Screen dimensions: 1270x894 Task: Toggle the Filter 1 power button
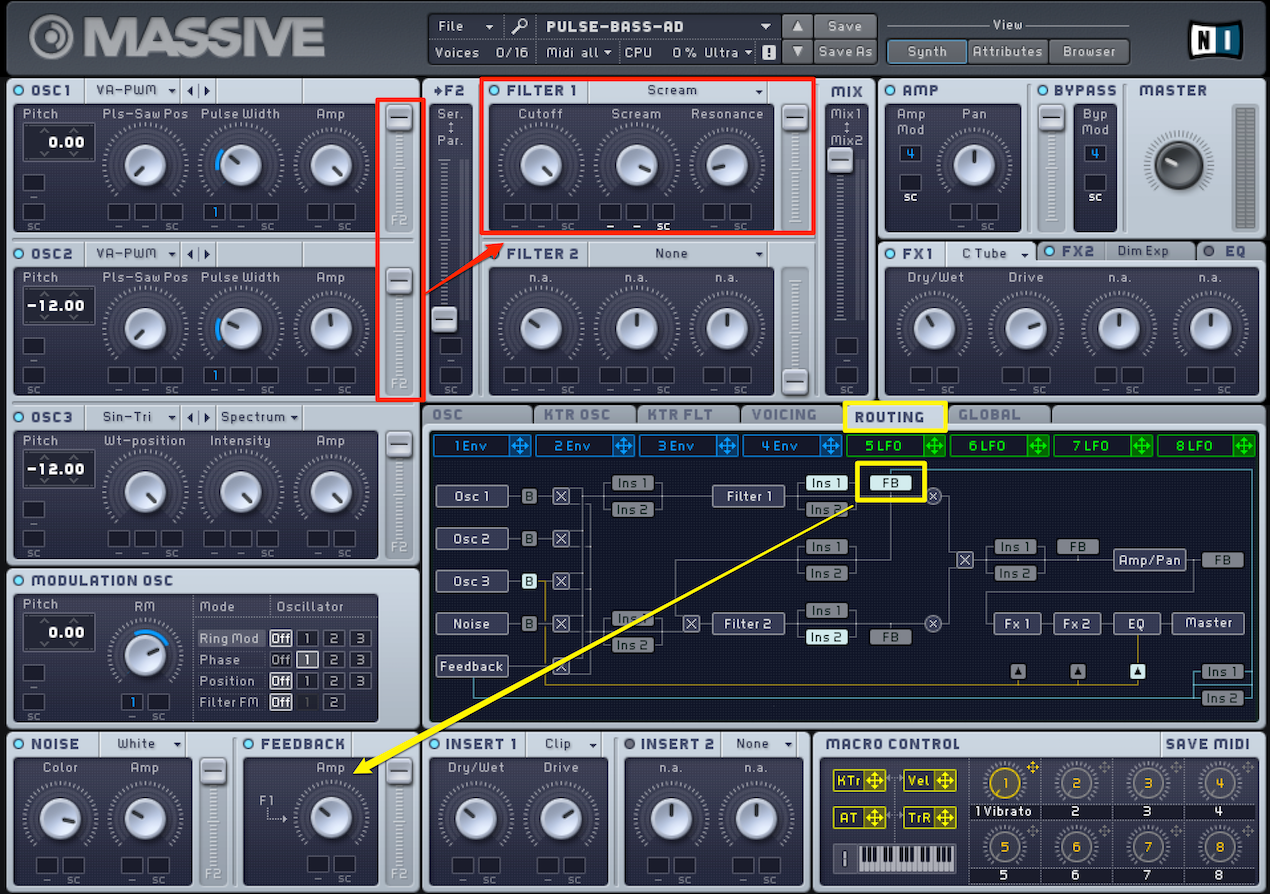(x=495, y=91)
